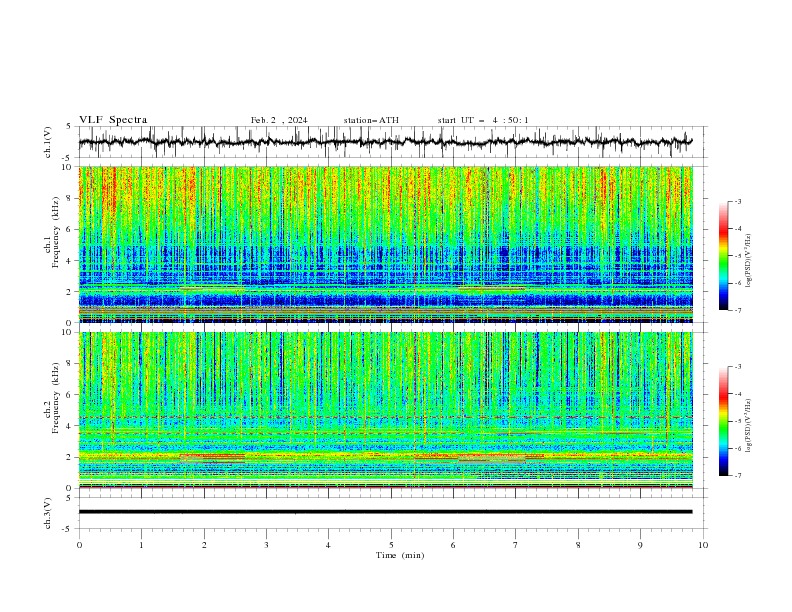Click the upper 'log(PSD)(V²/Hz)' colorbar label
This screenshot has height=612, width=792.
(x=748, y=260)
